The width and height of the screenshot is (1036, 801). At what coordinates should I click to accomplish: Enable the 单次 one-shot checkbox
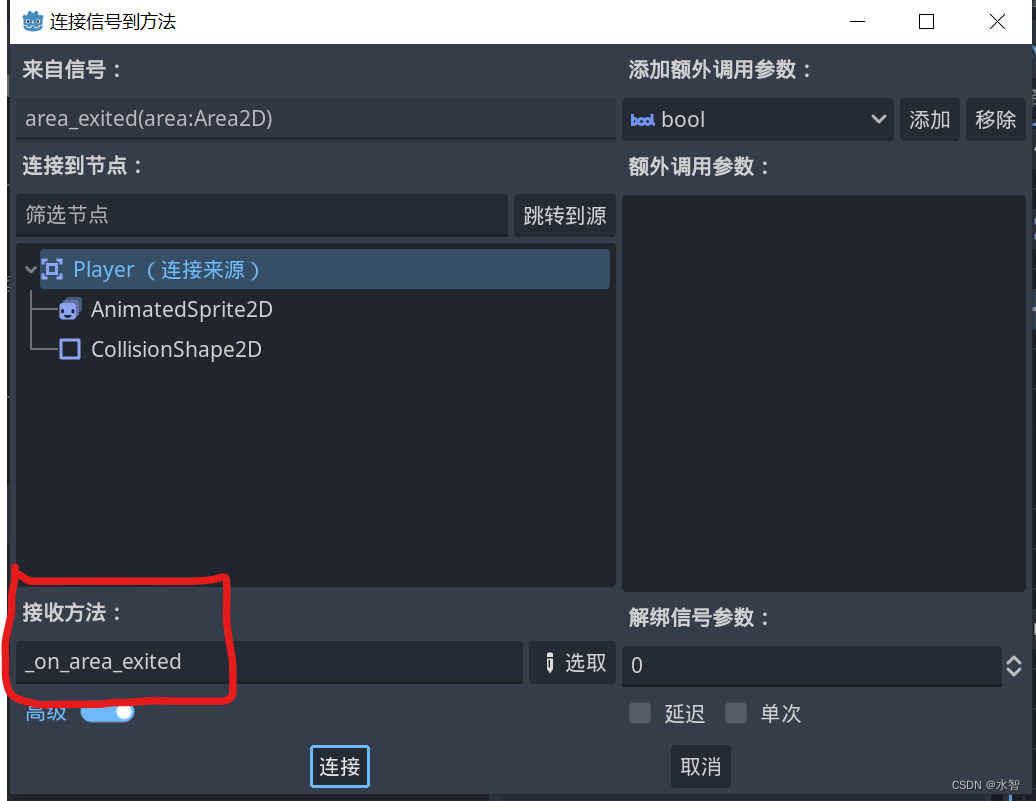(736, 713)
